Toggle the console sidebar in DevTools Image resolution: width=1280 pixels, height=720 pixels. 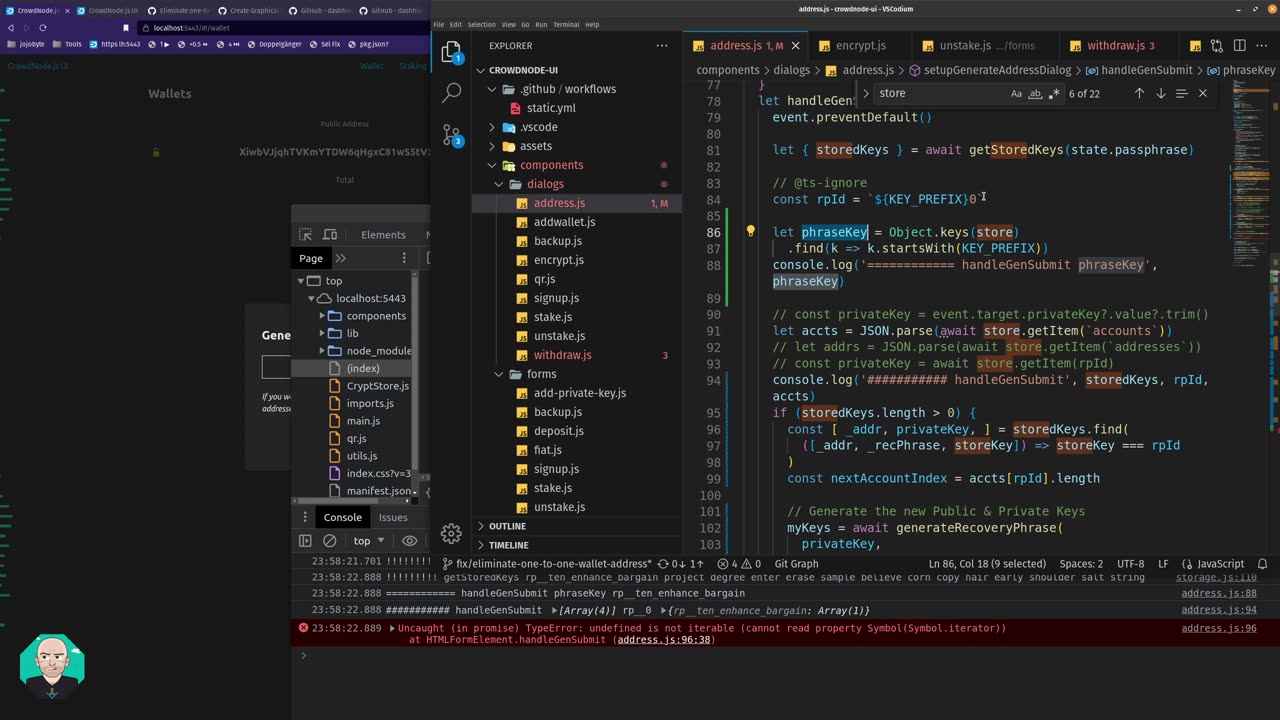305,541
